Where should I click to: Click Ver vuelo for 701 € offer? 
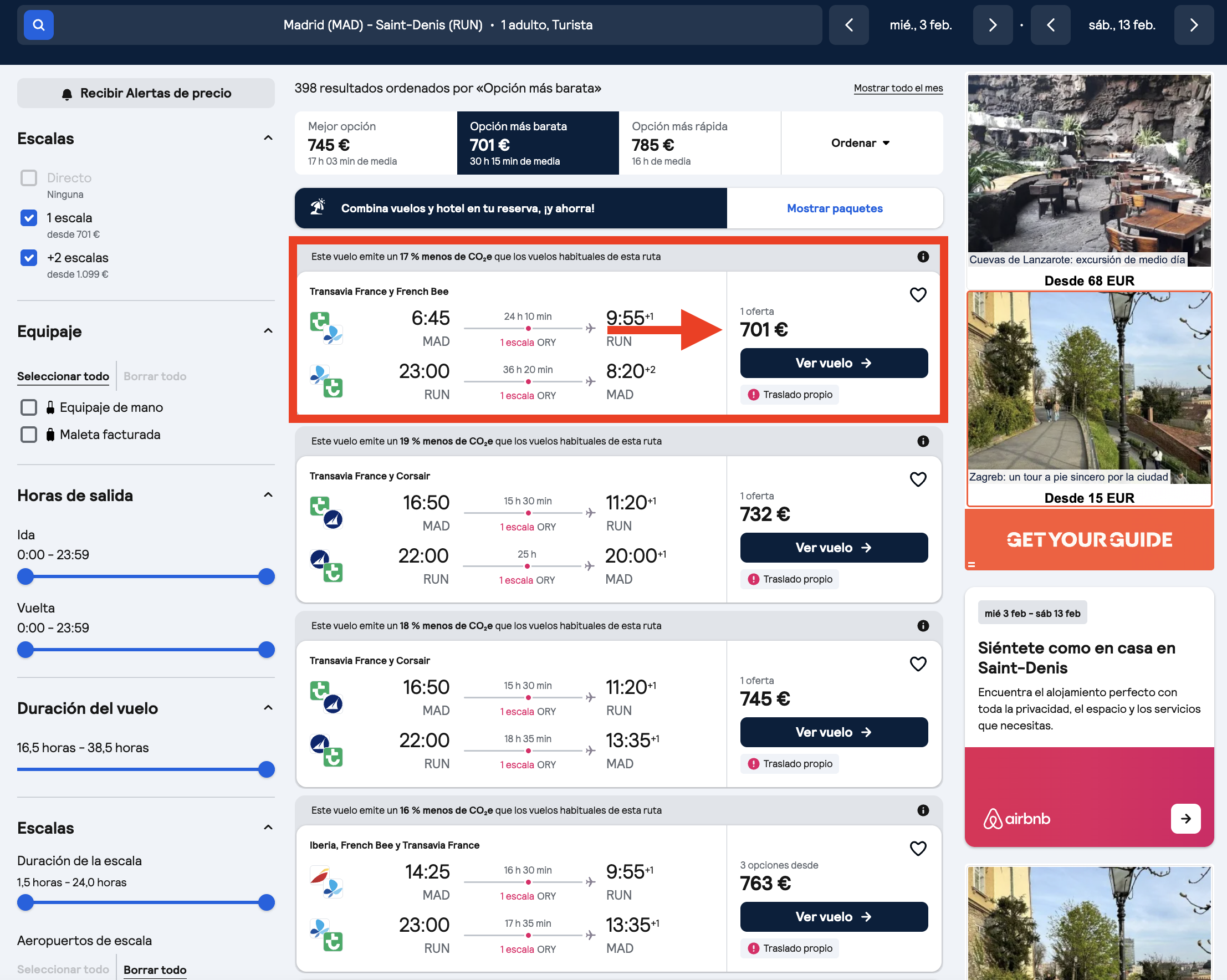pos(834,363)
